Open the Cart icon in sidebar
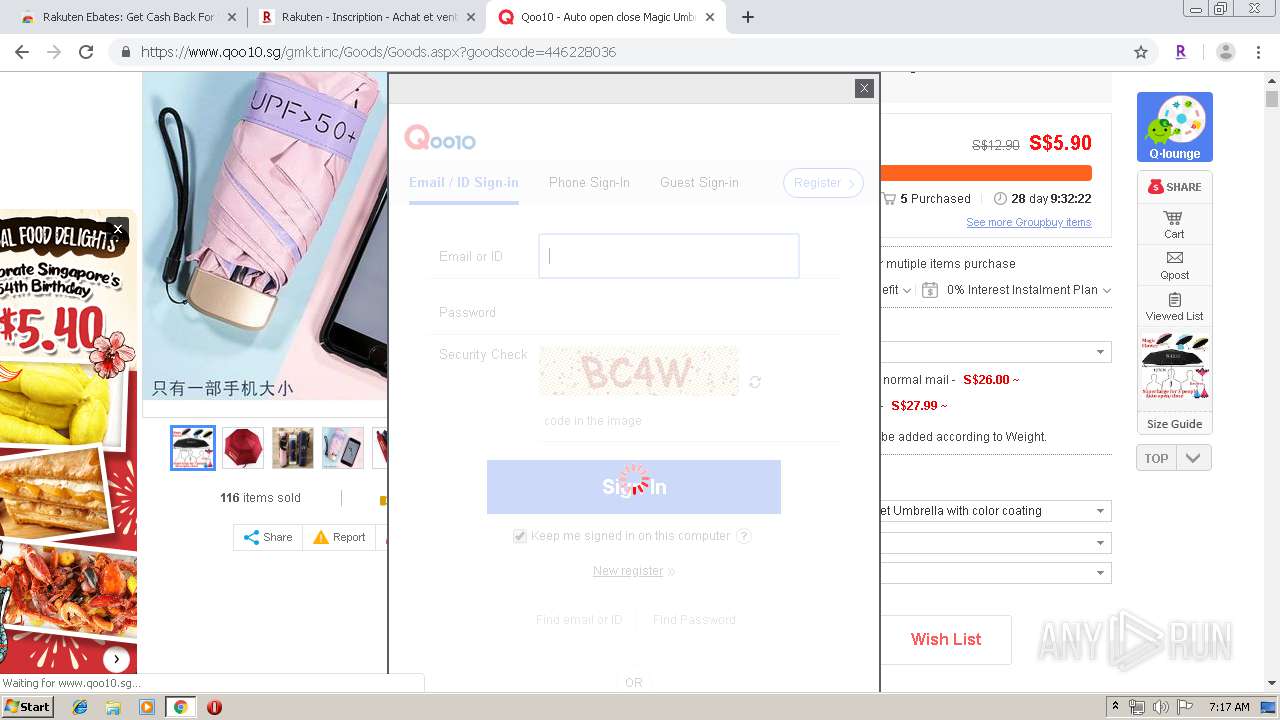This screenshot has height=720, width=1280. (1174, 225)
